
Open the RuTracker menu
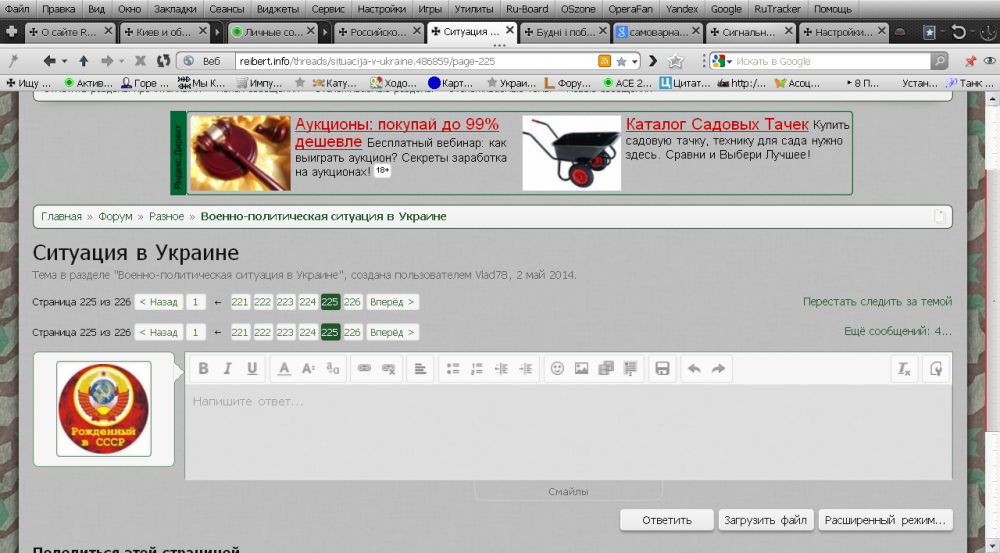tap(777, 9)
